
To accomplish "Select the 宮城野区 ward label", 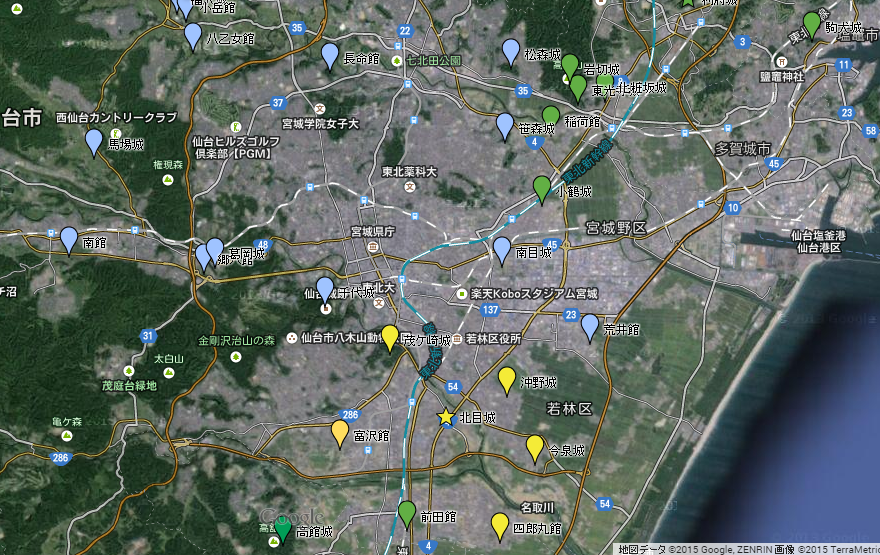I will click(x=616, y=228).
